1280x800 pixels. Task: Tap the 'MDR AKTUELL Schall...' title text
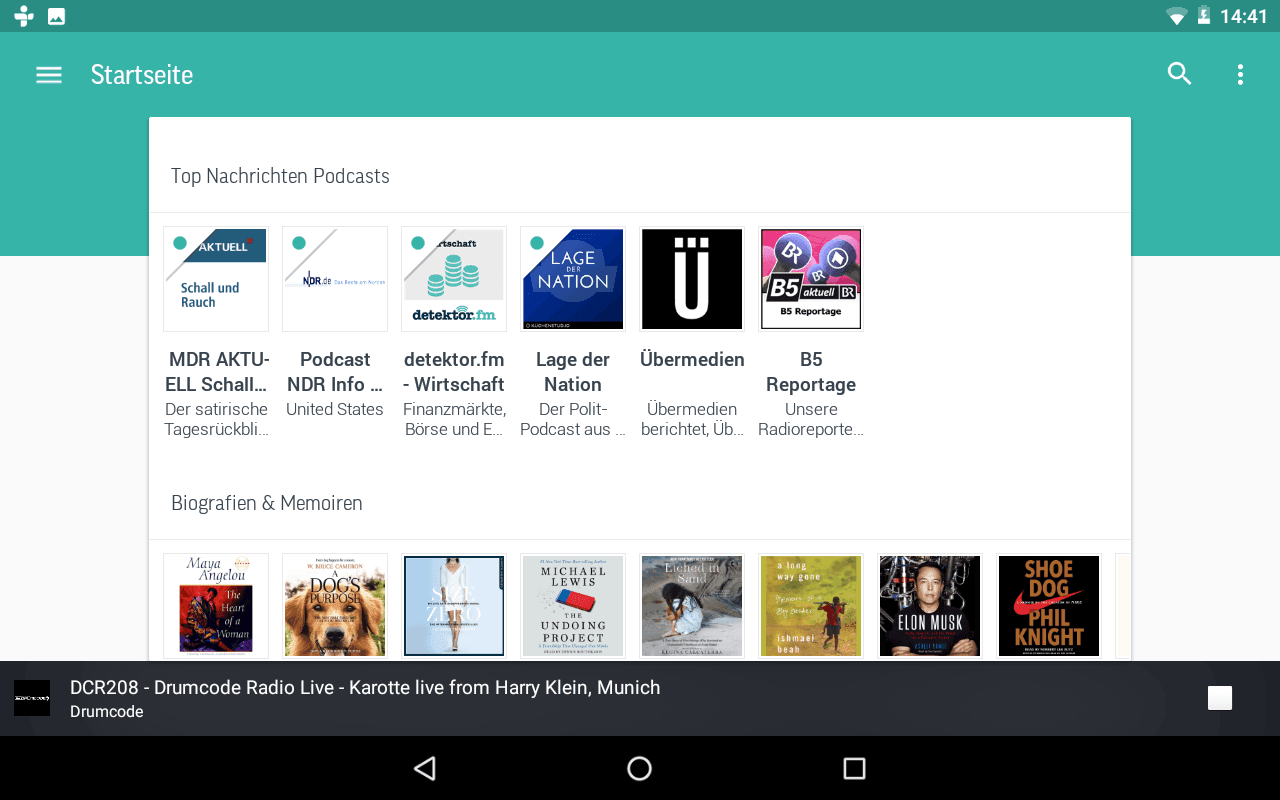(x=216, y=372)
